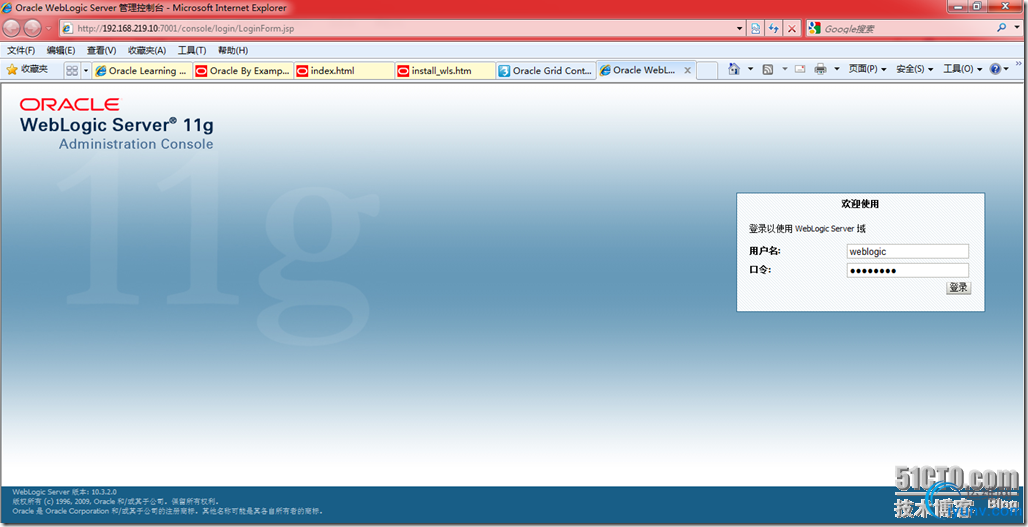Viewport: 1028px width, 527px height.
Task: Open the 查看(V) menu
Action: point(101,50)
